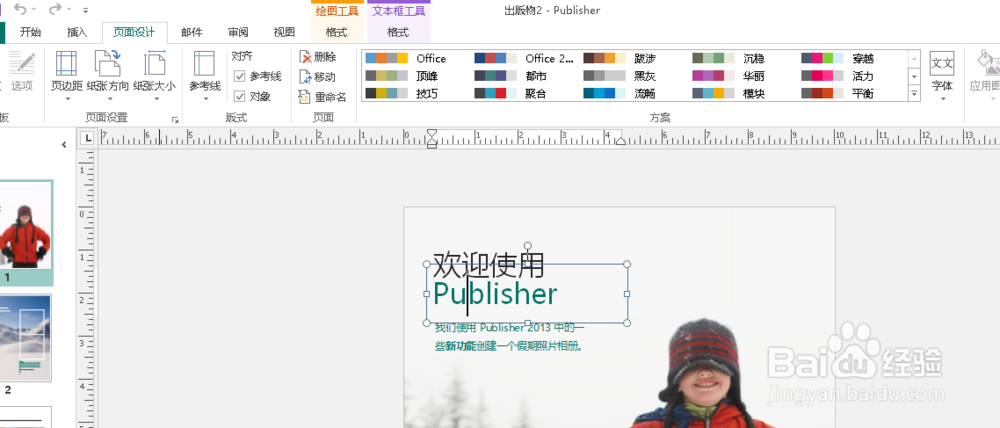
Task: Click the 我们使用 Publisher 2013 paragraph
Action: (x=510, y=337)
